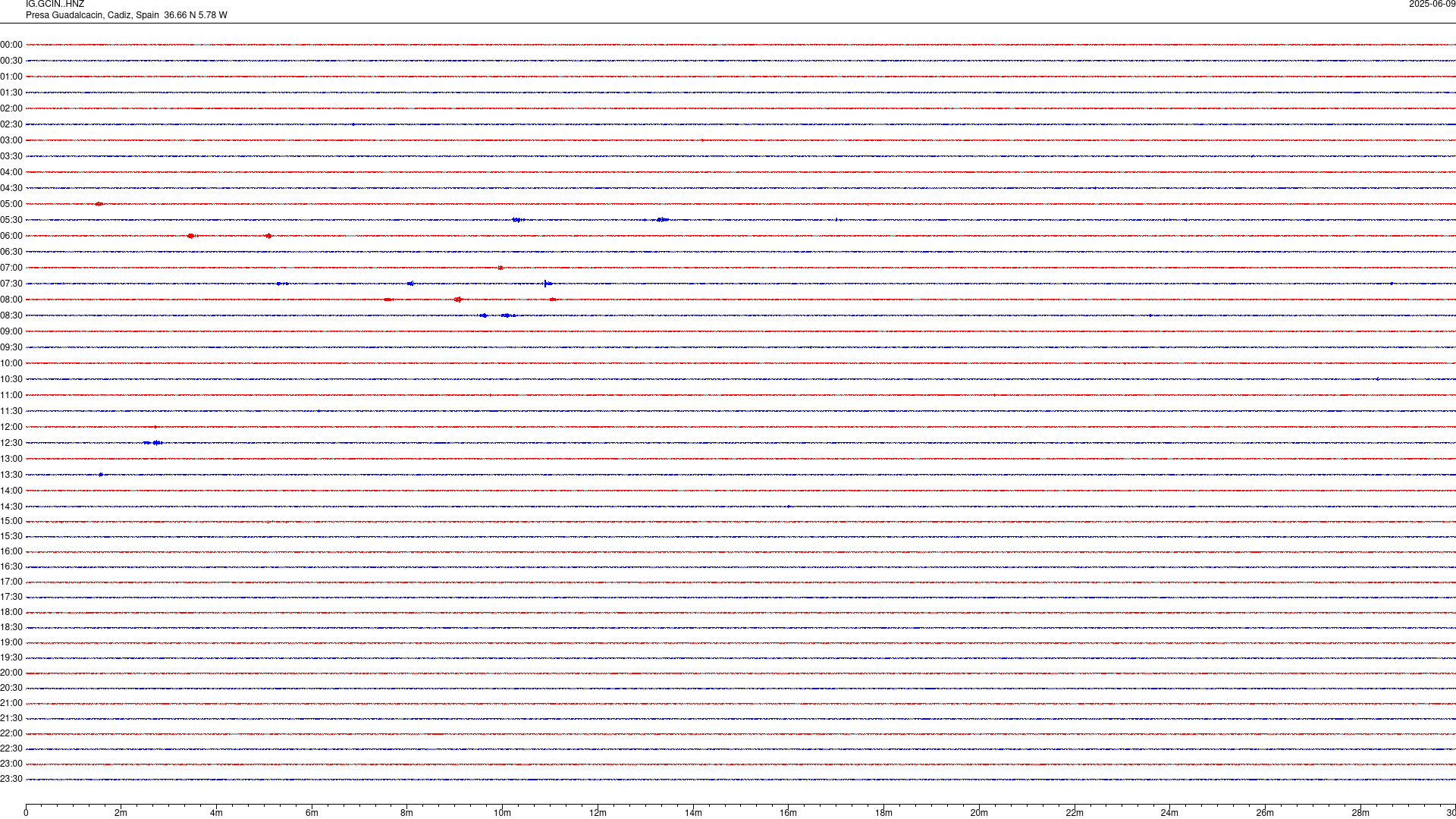Select the 04:30 time row label
The width and height of the screenshot is (1456, 819).
11,188
